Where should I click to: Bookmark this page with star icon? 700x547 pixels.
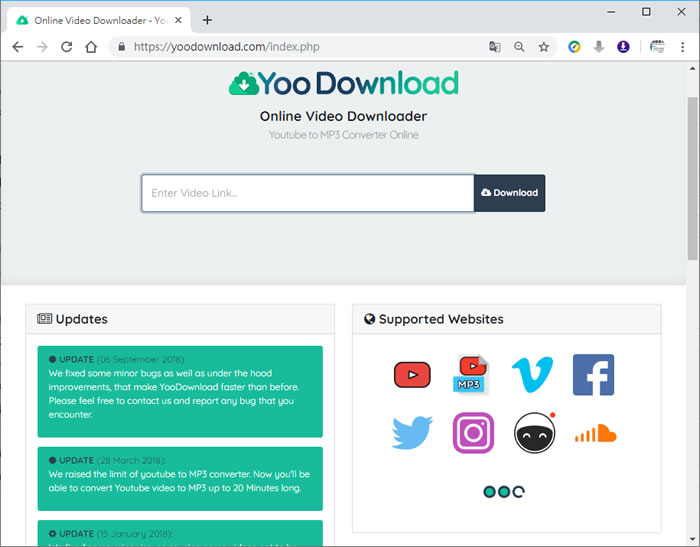pyautogui.click(x=543, y=47)
